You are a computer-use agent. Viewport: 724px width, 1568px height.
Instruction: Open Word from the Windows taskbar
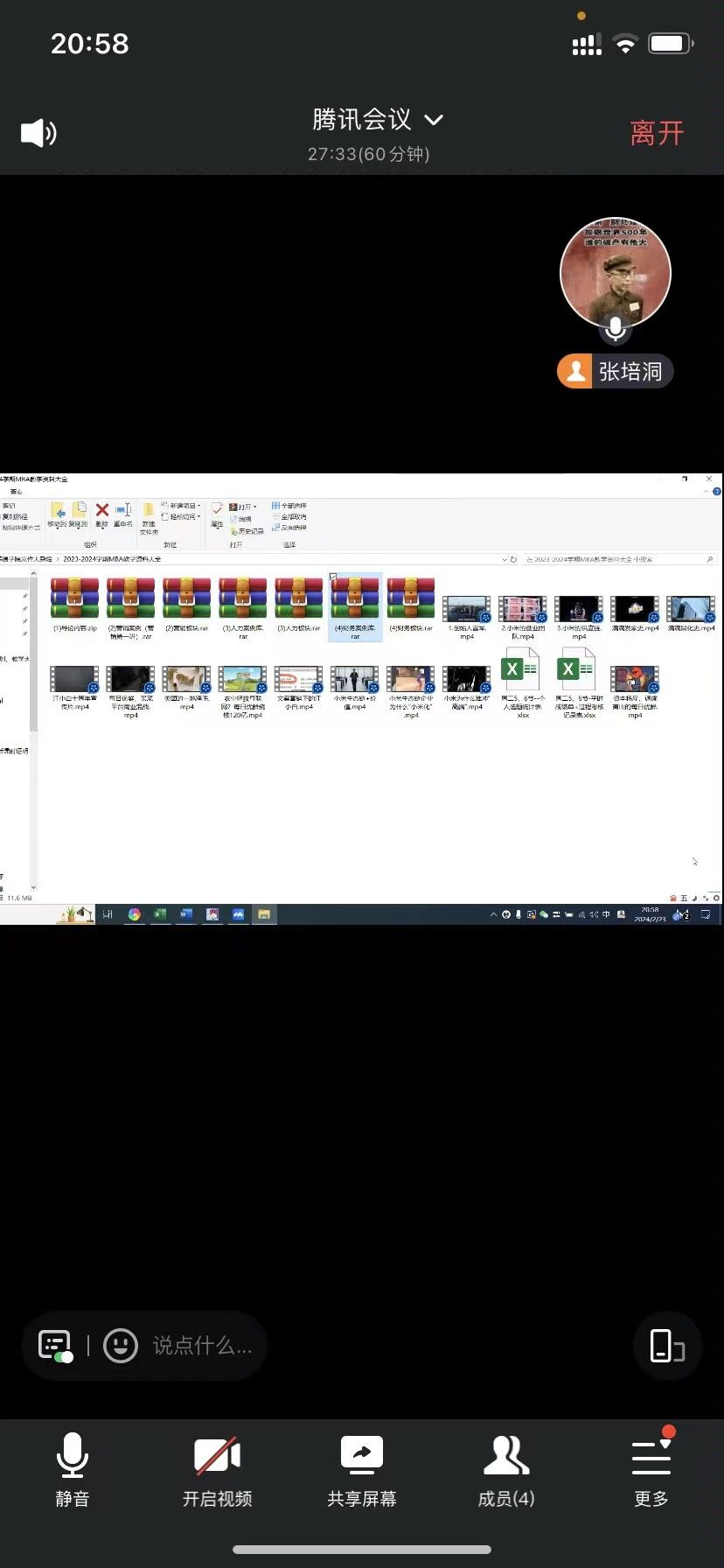(x=185, y=914)
